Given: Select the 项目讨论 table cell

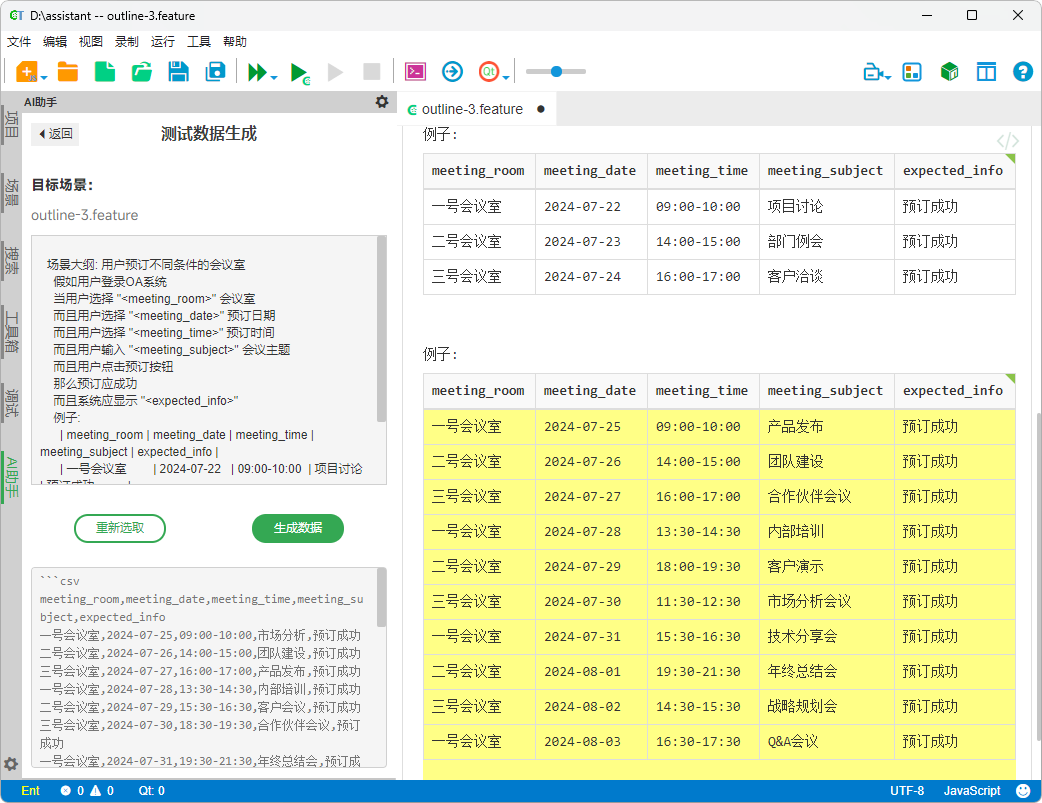Looking at the screenshot, I should (827, 207).
